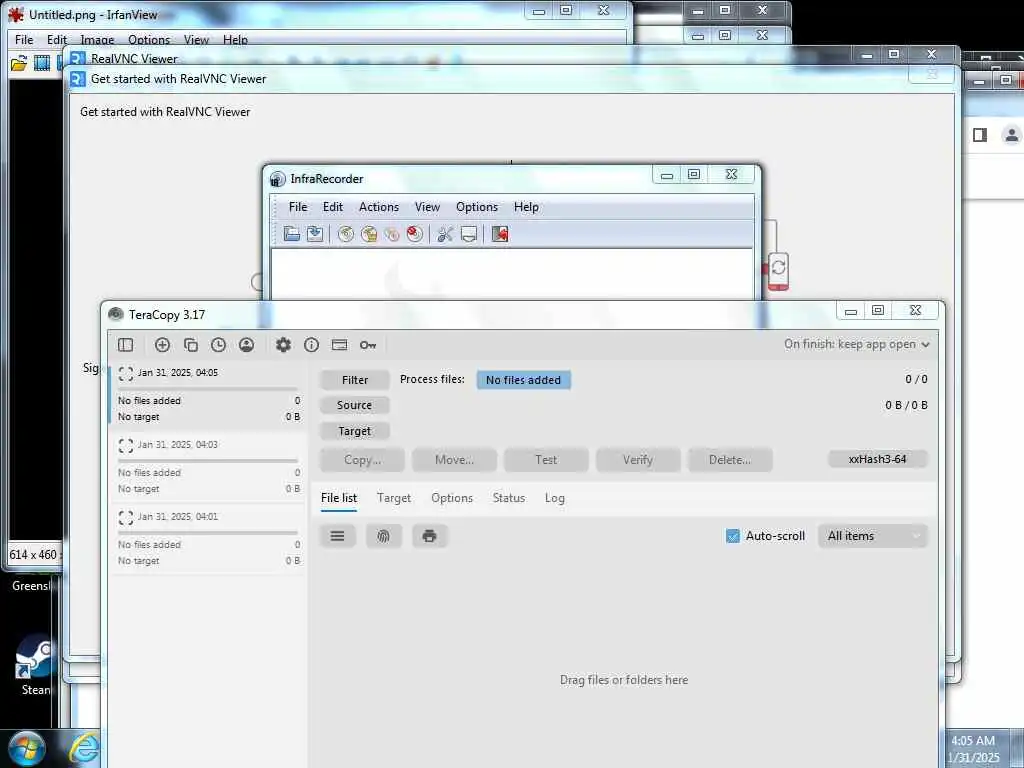Click the TeraCopy license key icon

pos(368,345)
